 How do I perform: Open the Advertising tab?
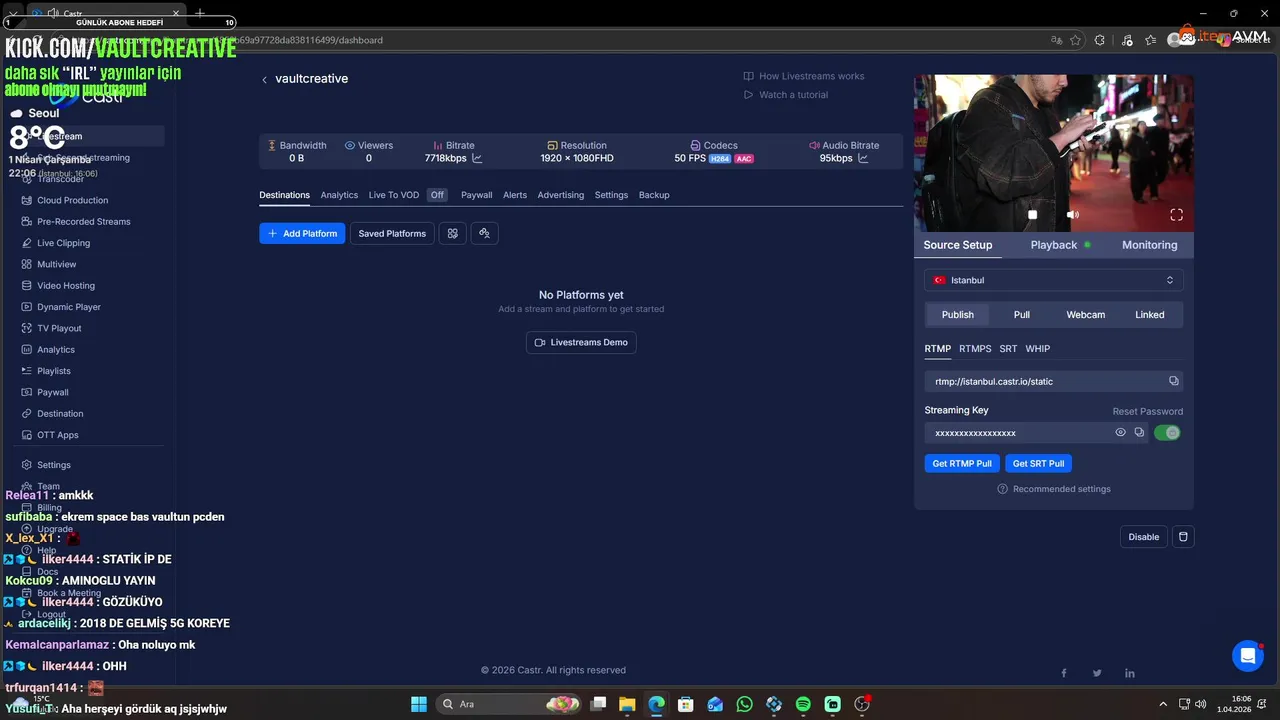(560, 195)
